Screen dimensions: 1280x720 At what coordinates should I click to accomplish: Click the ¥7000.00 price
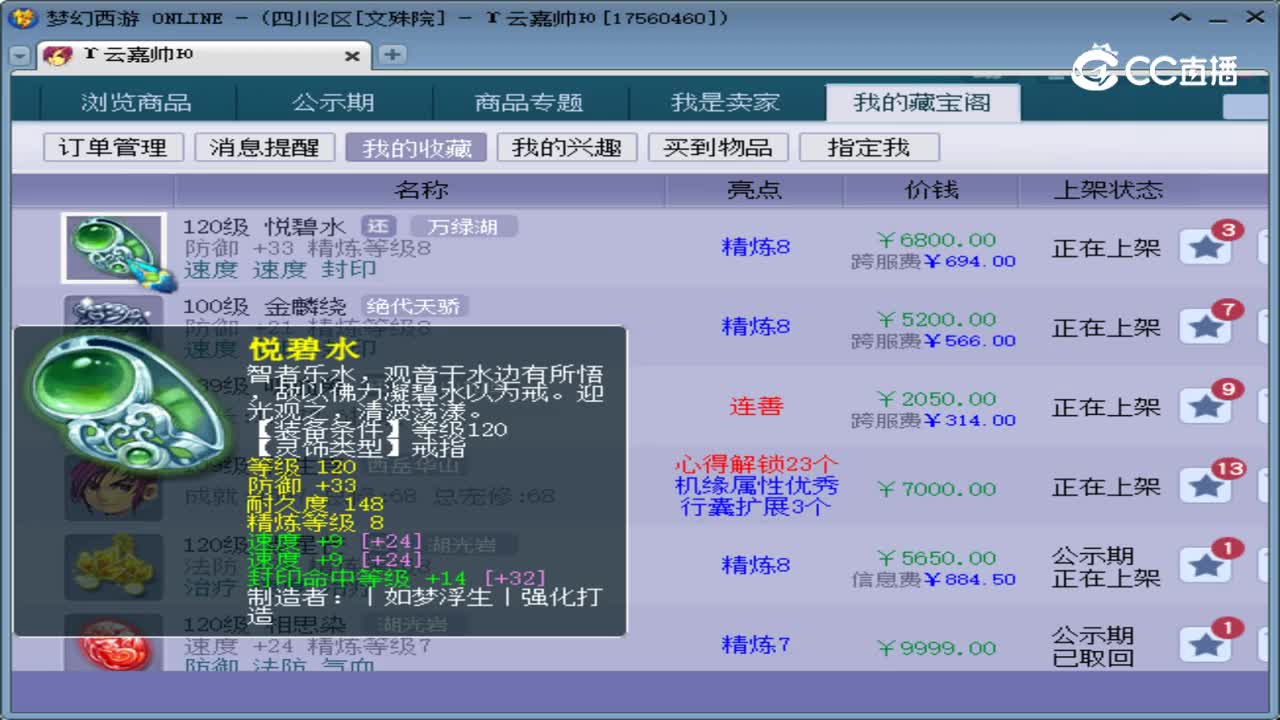tap(936, 489)
